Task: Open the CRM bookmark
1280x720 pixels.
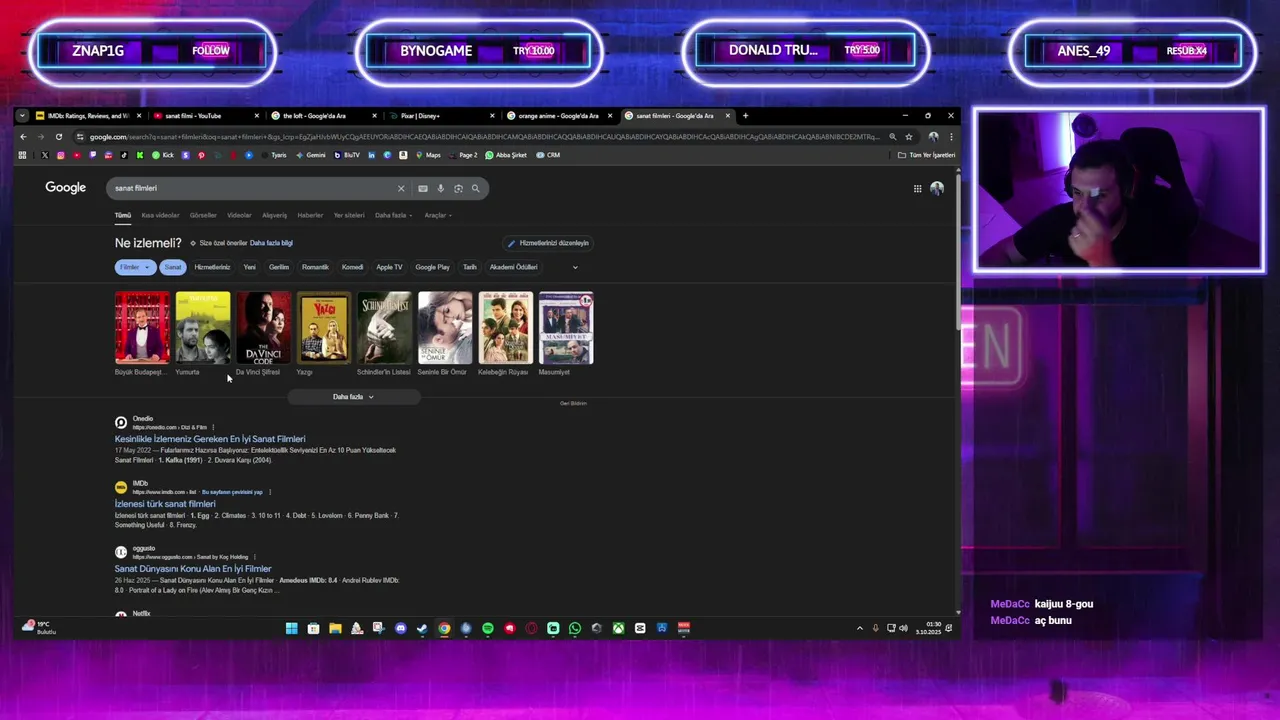Action: point(548,155)
